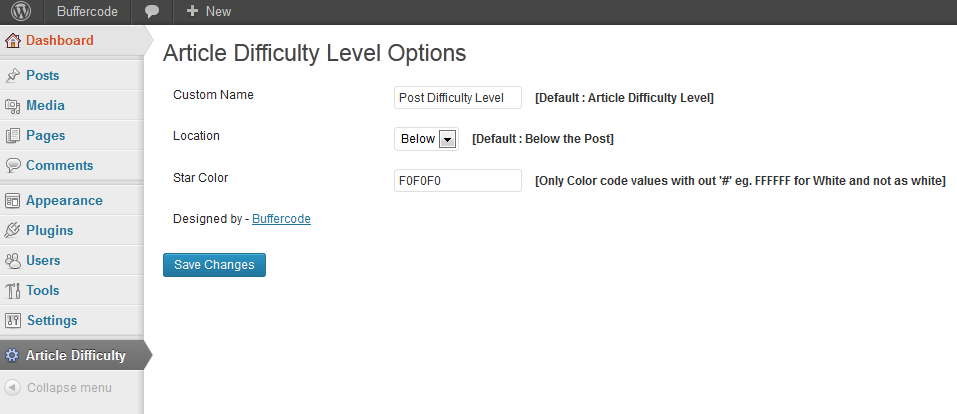The image size is (957, 414).
Task: Click the Star Color code field
Action: tap(458, 181)
